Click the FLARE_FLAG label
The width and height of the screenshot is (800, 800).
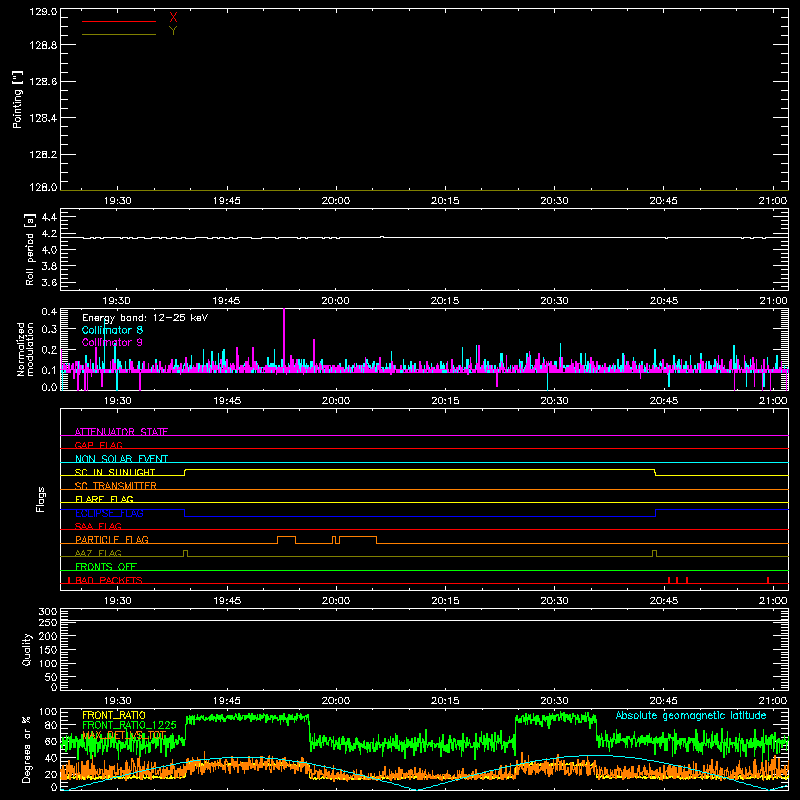[x=104, y=499]
